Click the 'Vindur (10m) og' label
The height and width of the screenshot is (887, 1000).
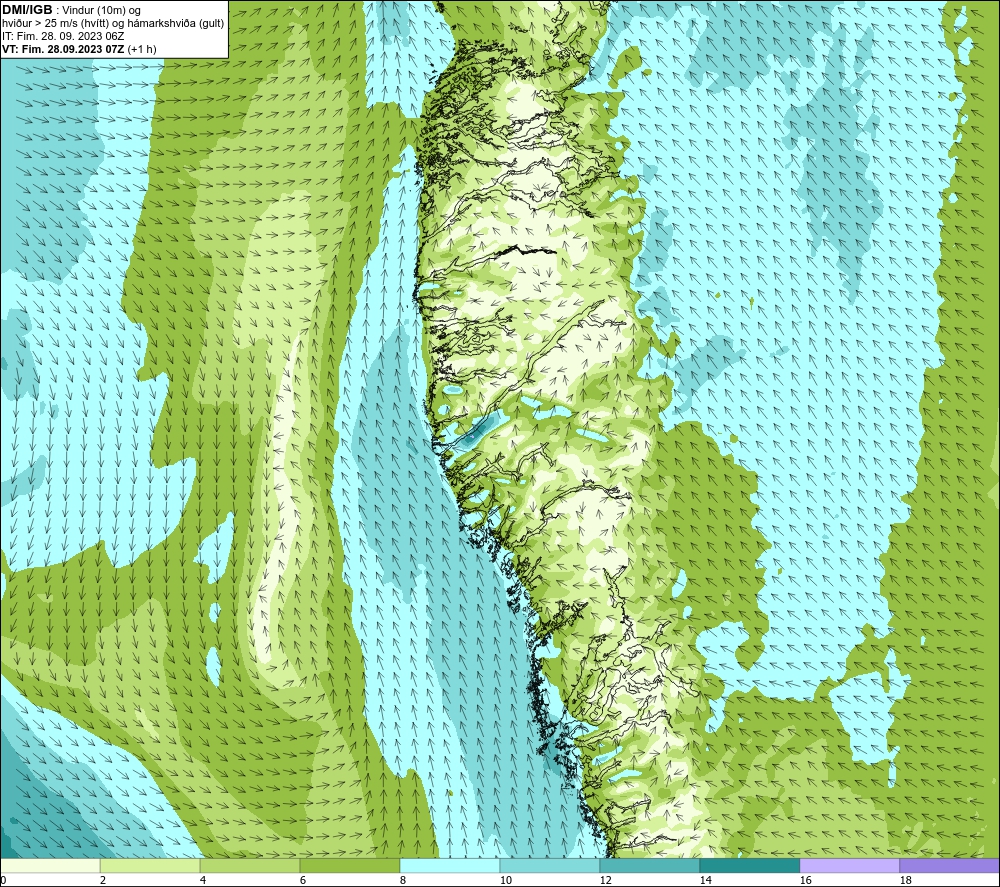coord(101,11)
